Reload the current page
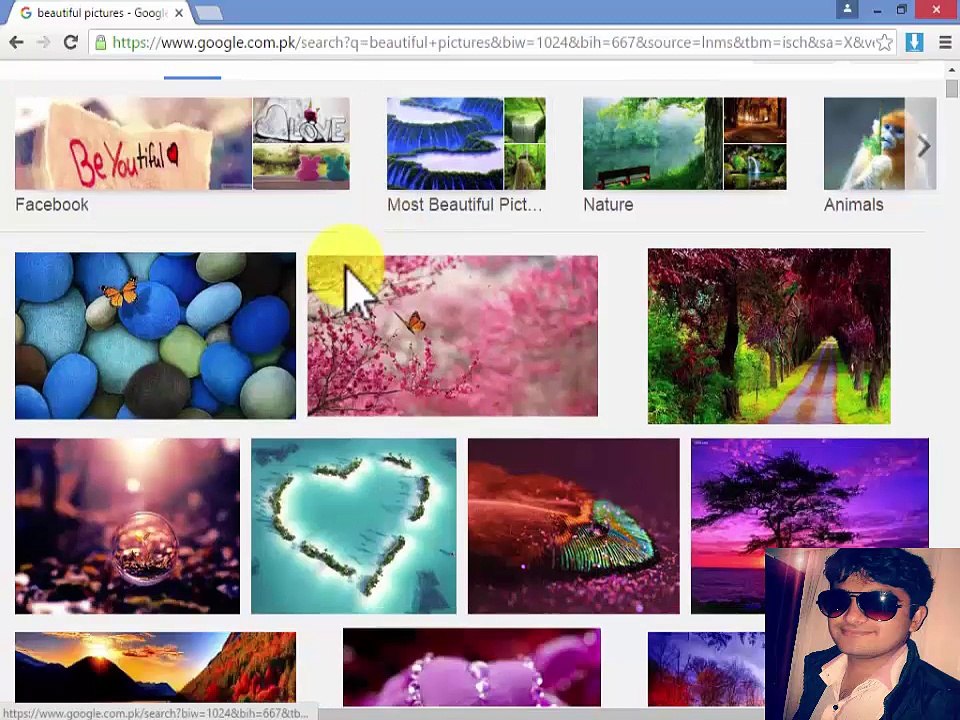This screenshot has width=960, height=720. [x=70, y=42]
